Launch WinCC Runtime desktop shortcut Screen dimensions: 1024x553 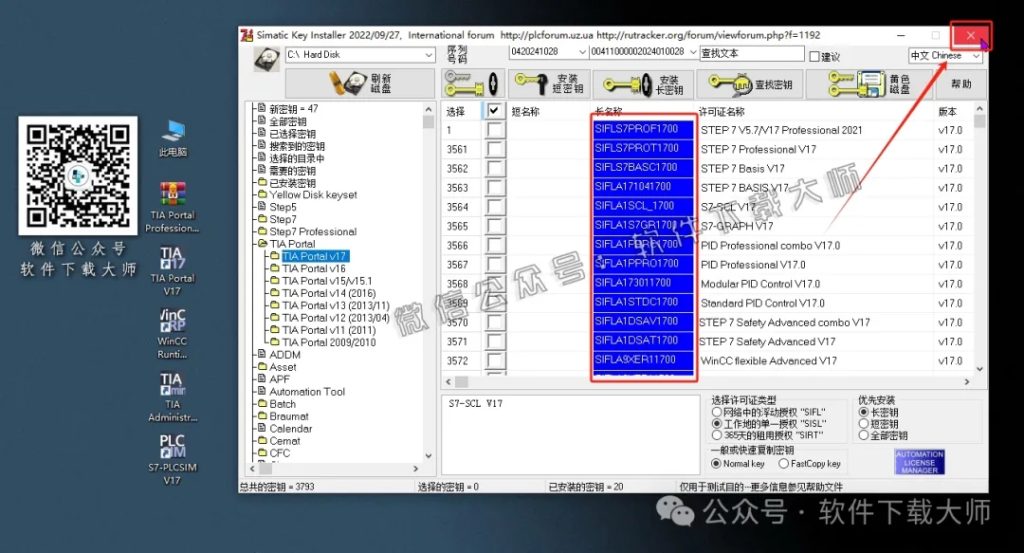click(x=172, y=334)
